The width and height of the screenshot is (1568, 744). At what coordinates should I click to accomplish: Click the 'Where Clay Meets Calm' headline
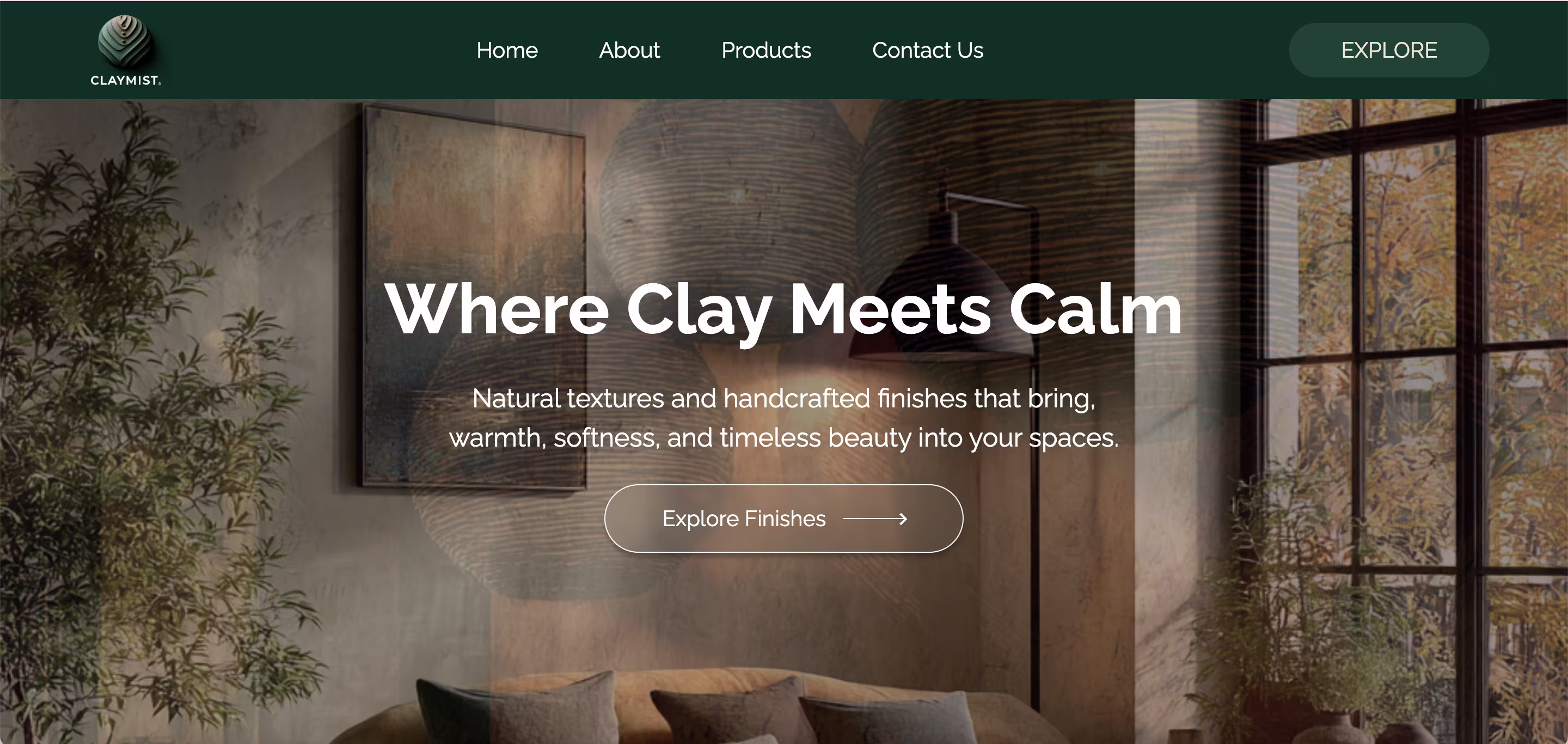[783, 309]
